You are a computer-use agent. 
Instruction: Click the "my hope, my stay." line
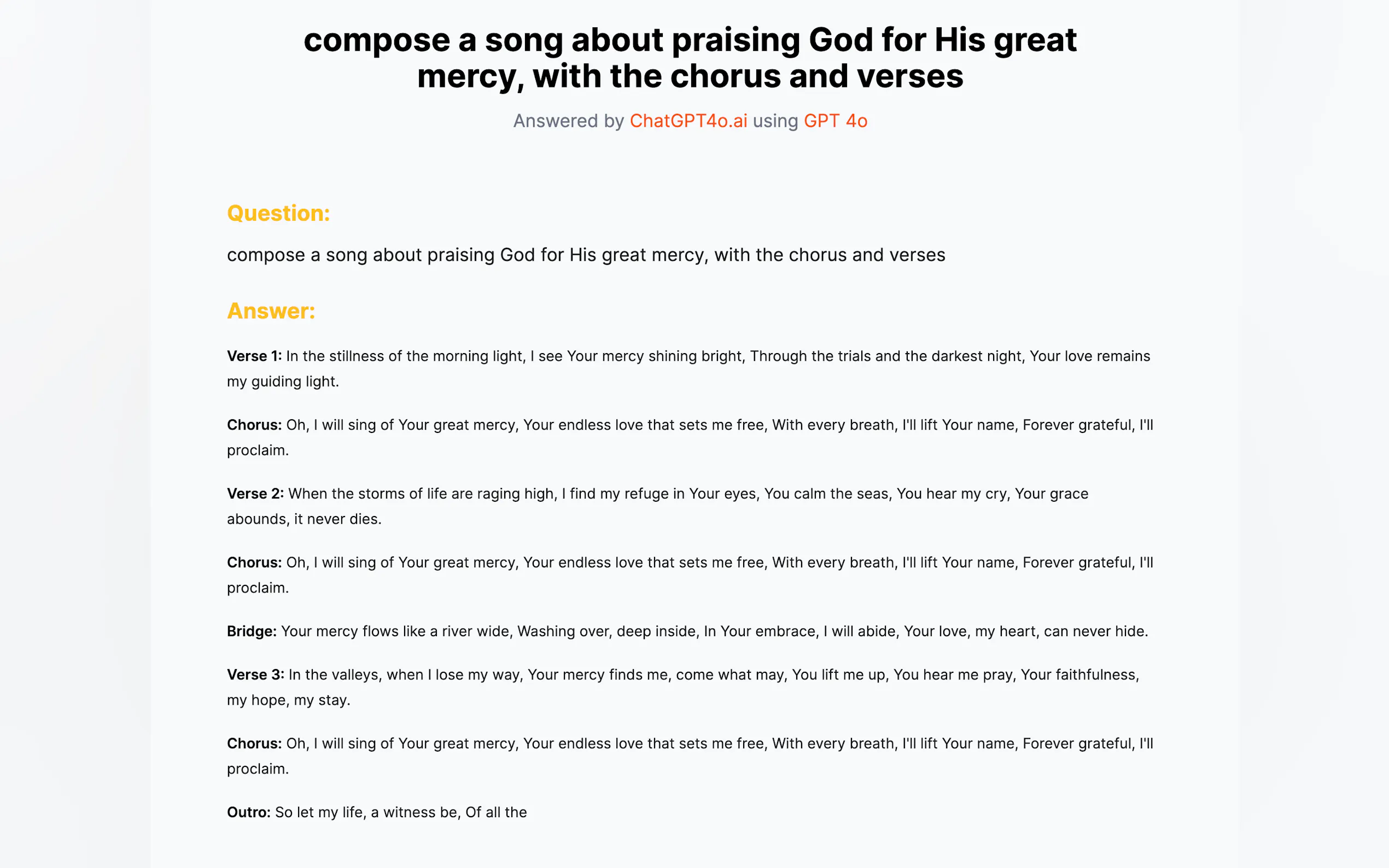click(288, 700)
